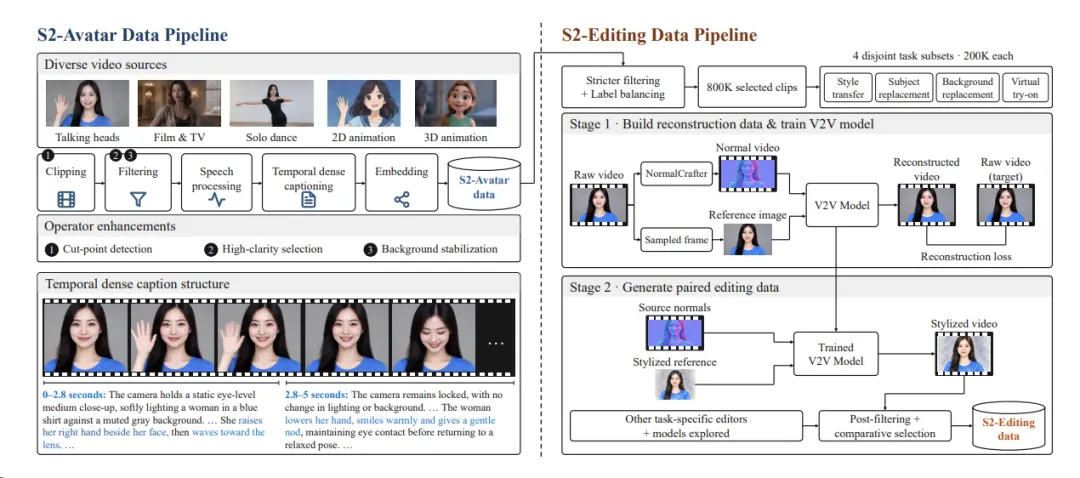Select the first frame of the caption filmstrip
Image resolution: width=1080 pixels, height=478 pixels.
(85, 338)
